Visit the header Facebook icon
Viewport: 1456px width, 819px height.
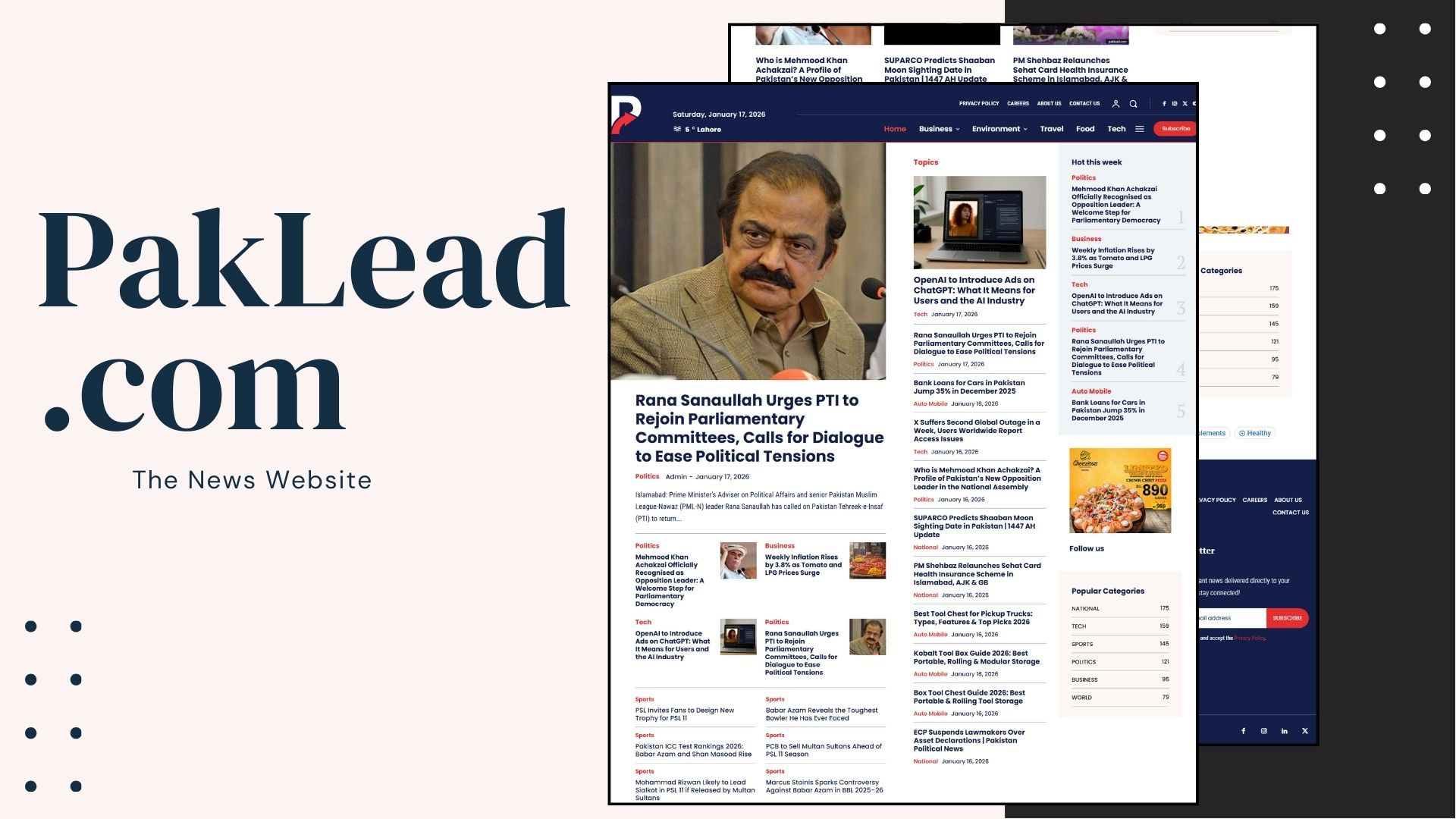pyautogui.click(x=1164, y=104)
